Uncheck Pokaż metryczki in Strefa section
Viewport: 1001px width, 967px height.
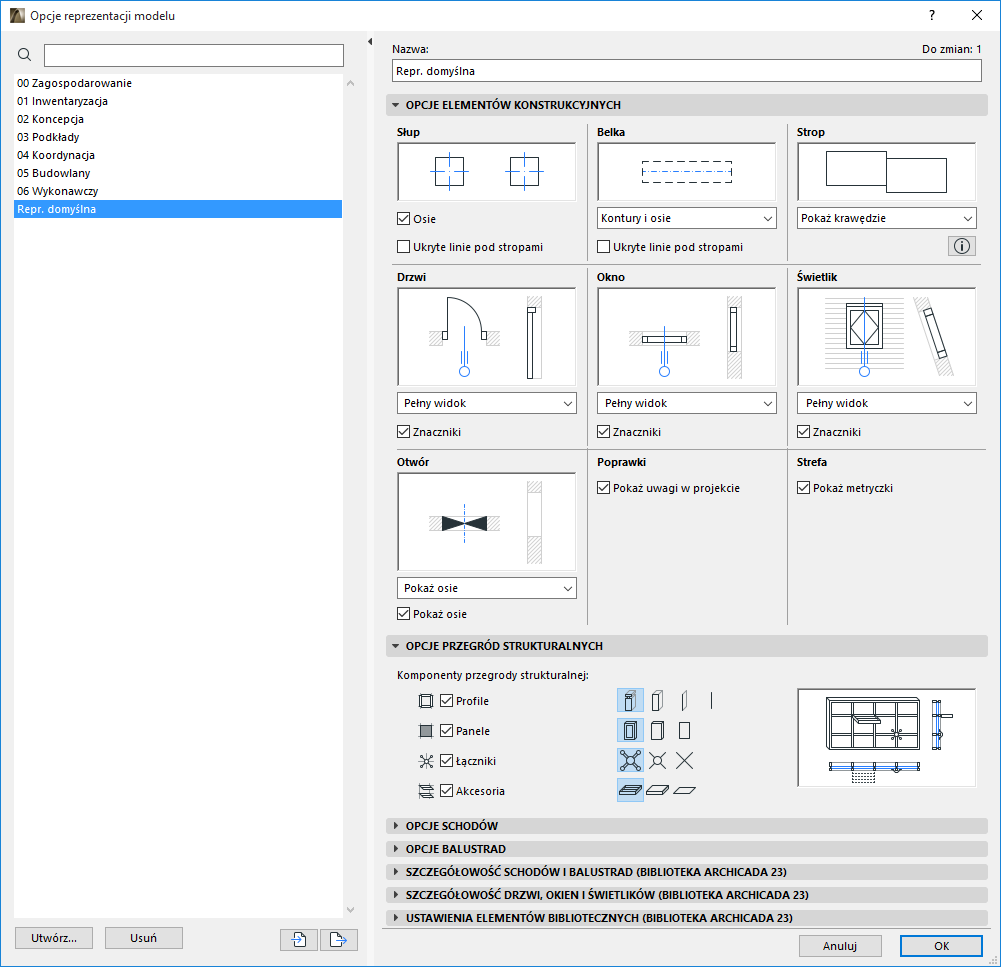click(x=803, y=488)
